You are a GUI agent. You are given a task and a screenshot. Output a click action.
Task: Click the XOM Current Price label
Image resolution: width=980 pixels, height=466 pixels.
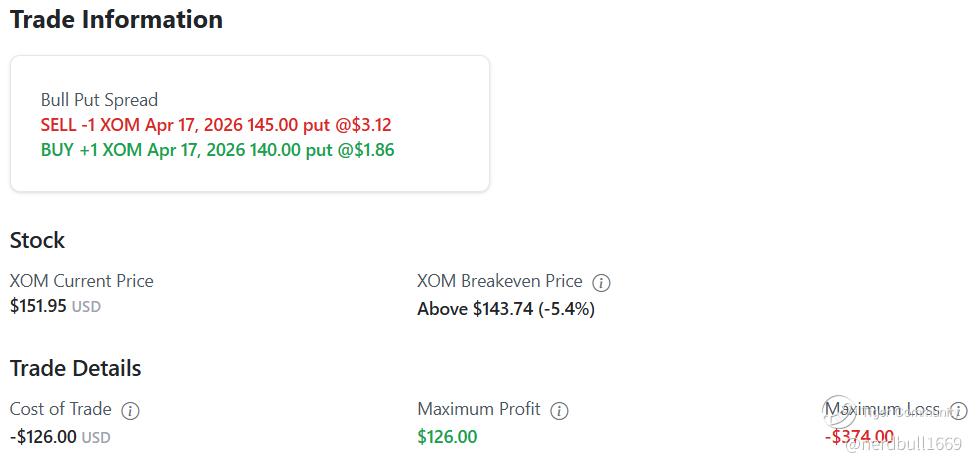82,281
